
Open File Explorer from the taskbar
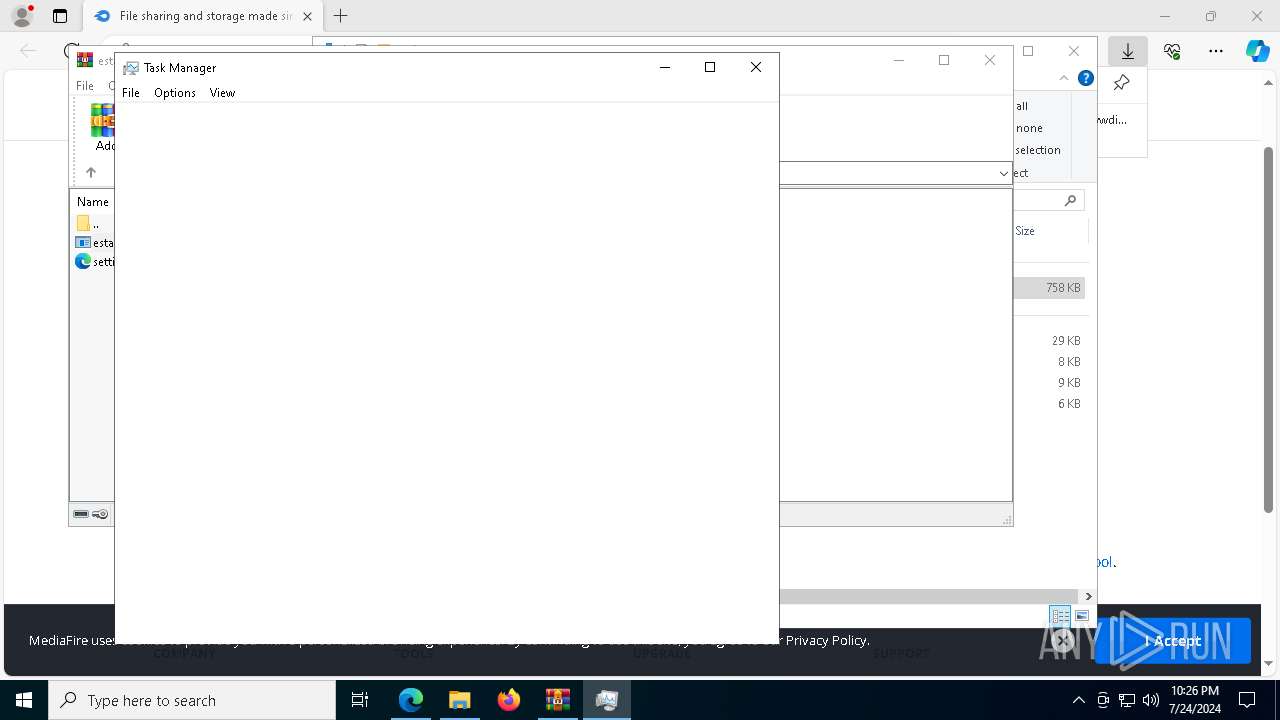click(460, 700)
